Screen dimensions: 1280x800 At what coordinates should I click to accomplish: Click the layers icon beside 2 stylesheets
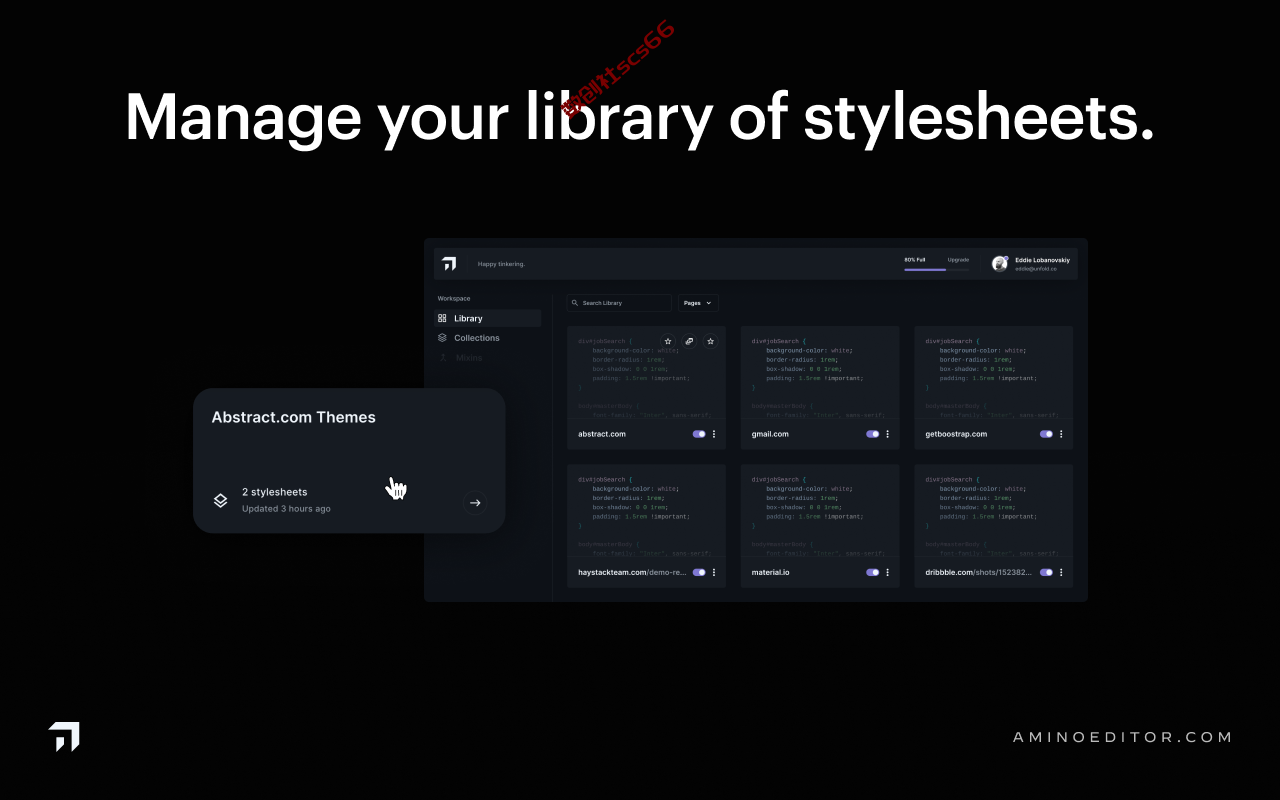point(220,500)
